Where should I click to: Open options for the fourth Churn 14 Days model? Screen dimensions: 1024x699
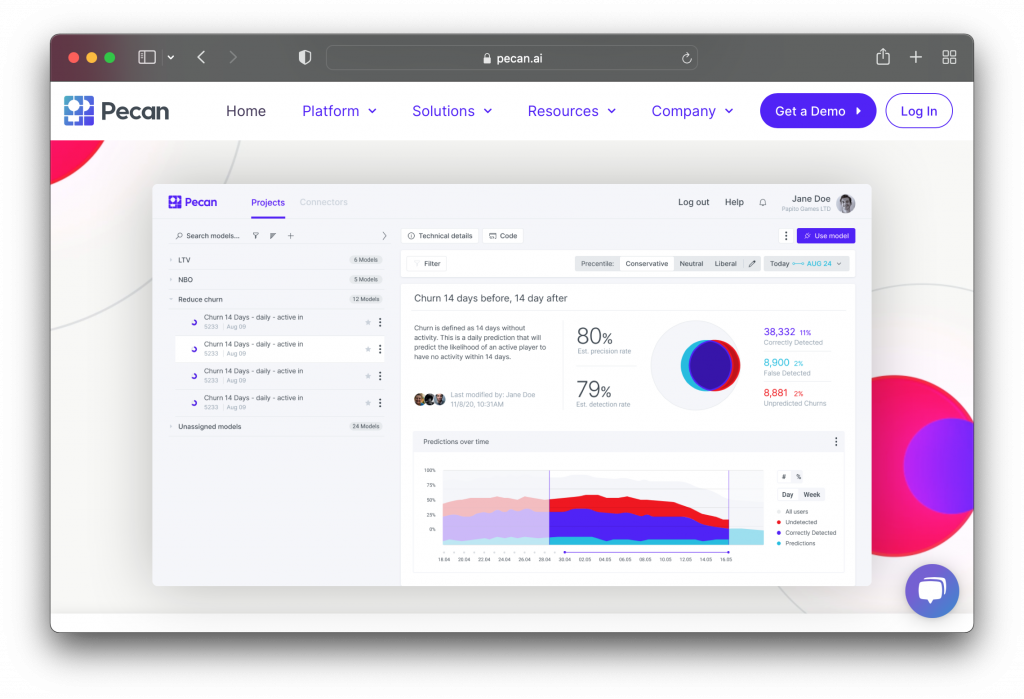coord(380,402)
